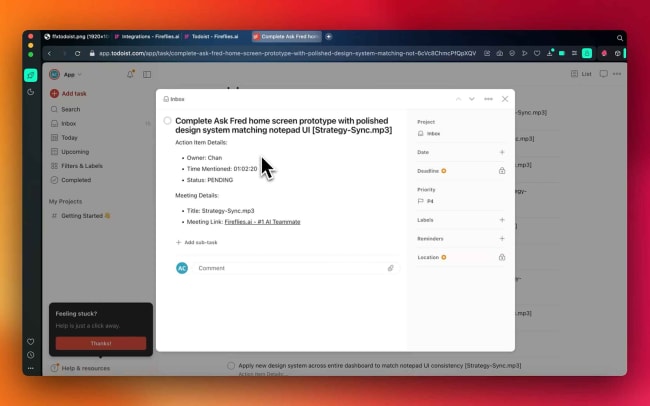The width and height of the screenshot is (650, 406).
Task: Open the Inbox breadcrumb in task dialog
Action: [x=174, y=99]
